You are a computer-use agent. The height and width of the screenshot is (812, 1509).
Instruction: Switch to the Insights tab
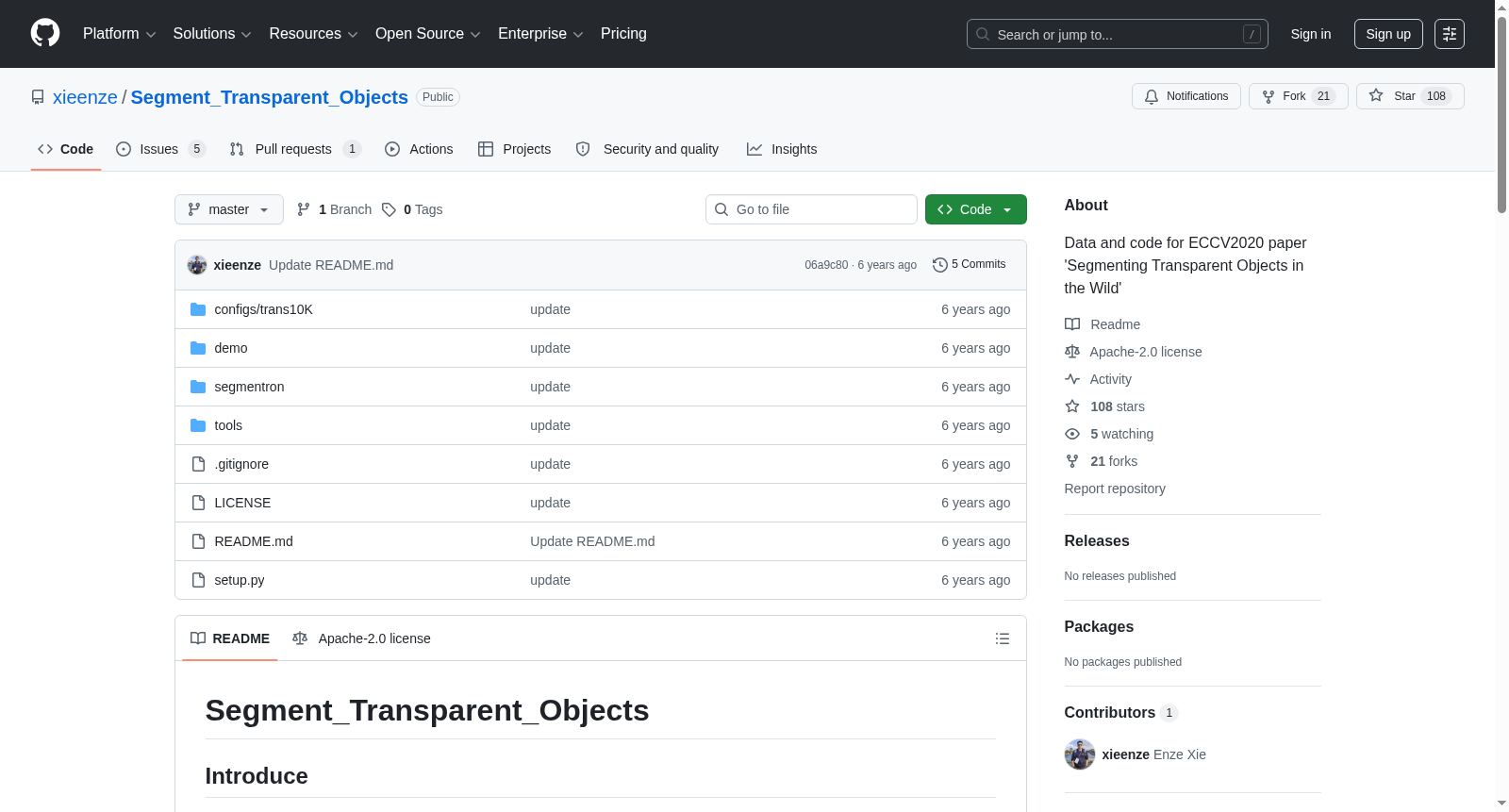782,149
